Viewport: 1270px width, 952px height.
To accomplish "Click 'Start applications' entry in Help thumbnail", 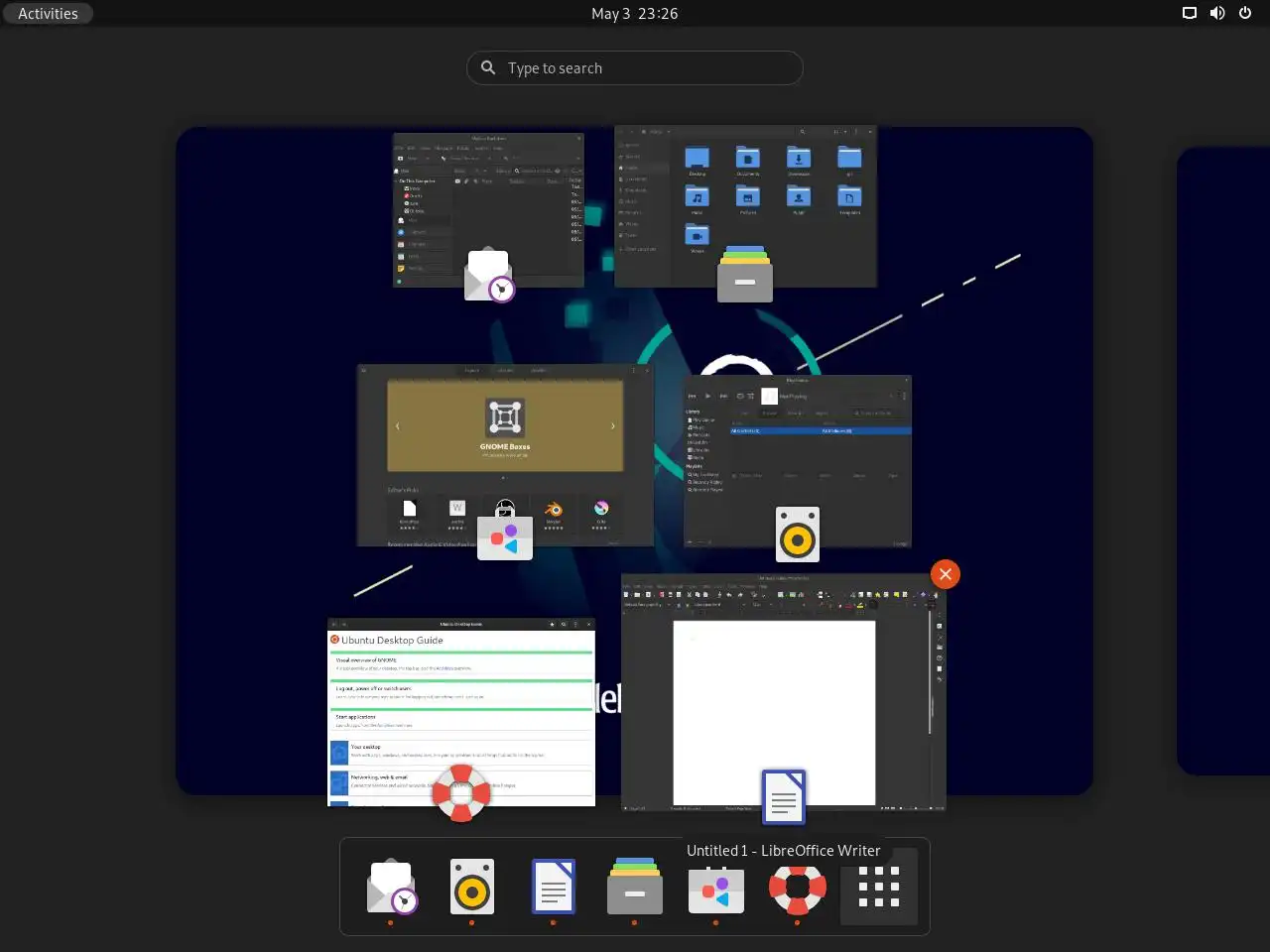I will [461, 720].
